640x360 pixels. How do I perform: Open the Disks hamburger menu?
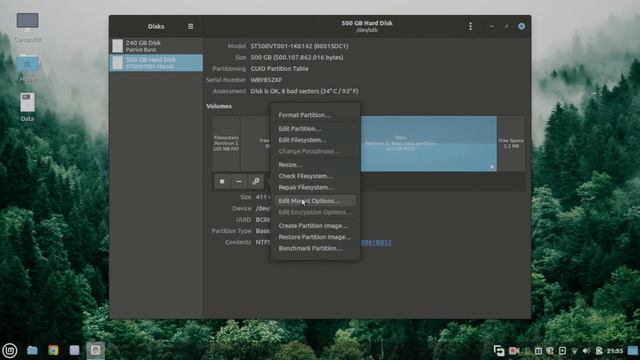point(190,26)
